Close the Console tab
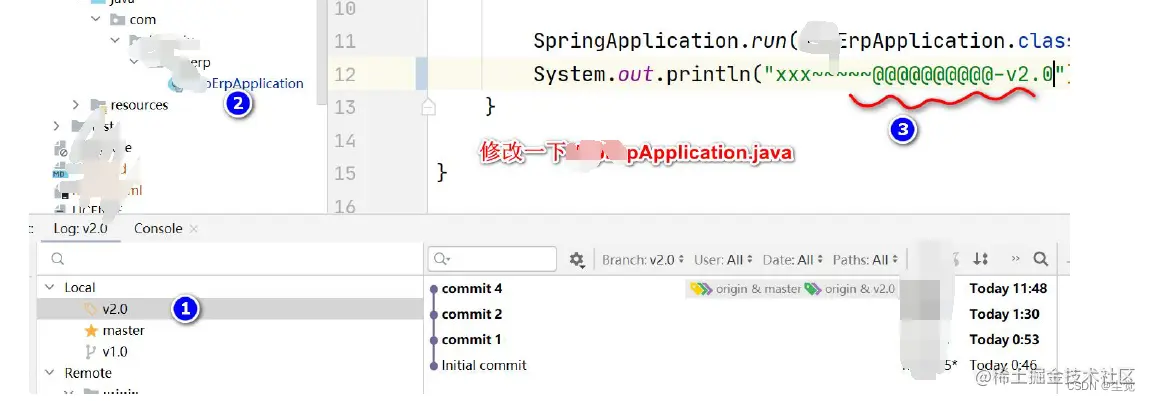 [194, 229]
